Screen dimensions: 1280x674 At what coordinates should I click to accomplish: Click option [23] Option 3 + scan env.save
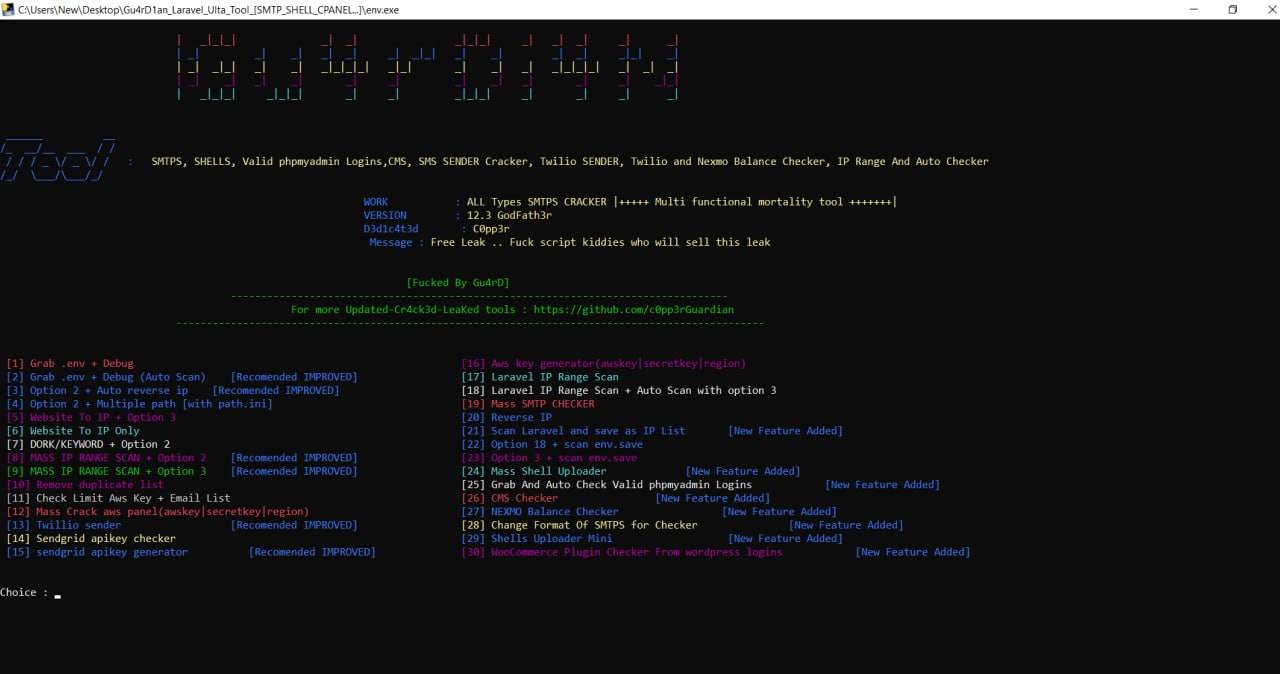549,458
